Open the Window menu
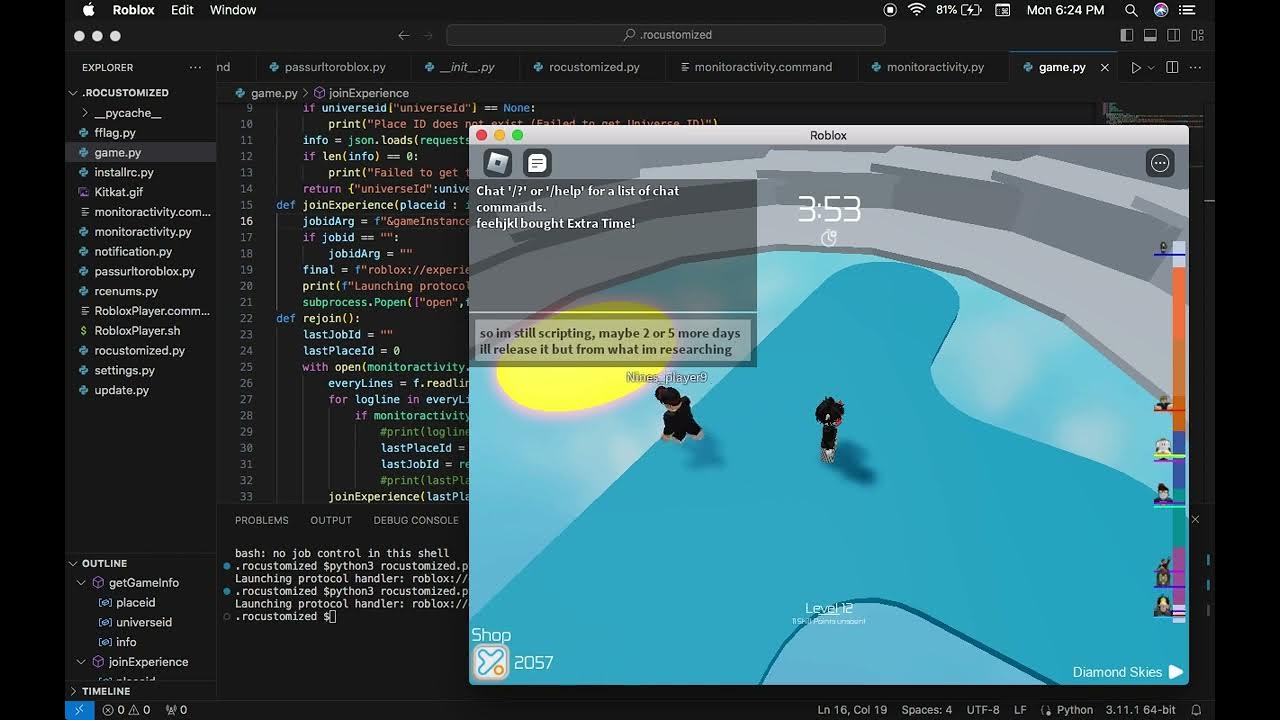Viewport: 1280px width, 720px height. coord(233,10)
